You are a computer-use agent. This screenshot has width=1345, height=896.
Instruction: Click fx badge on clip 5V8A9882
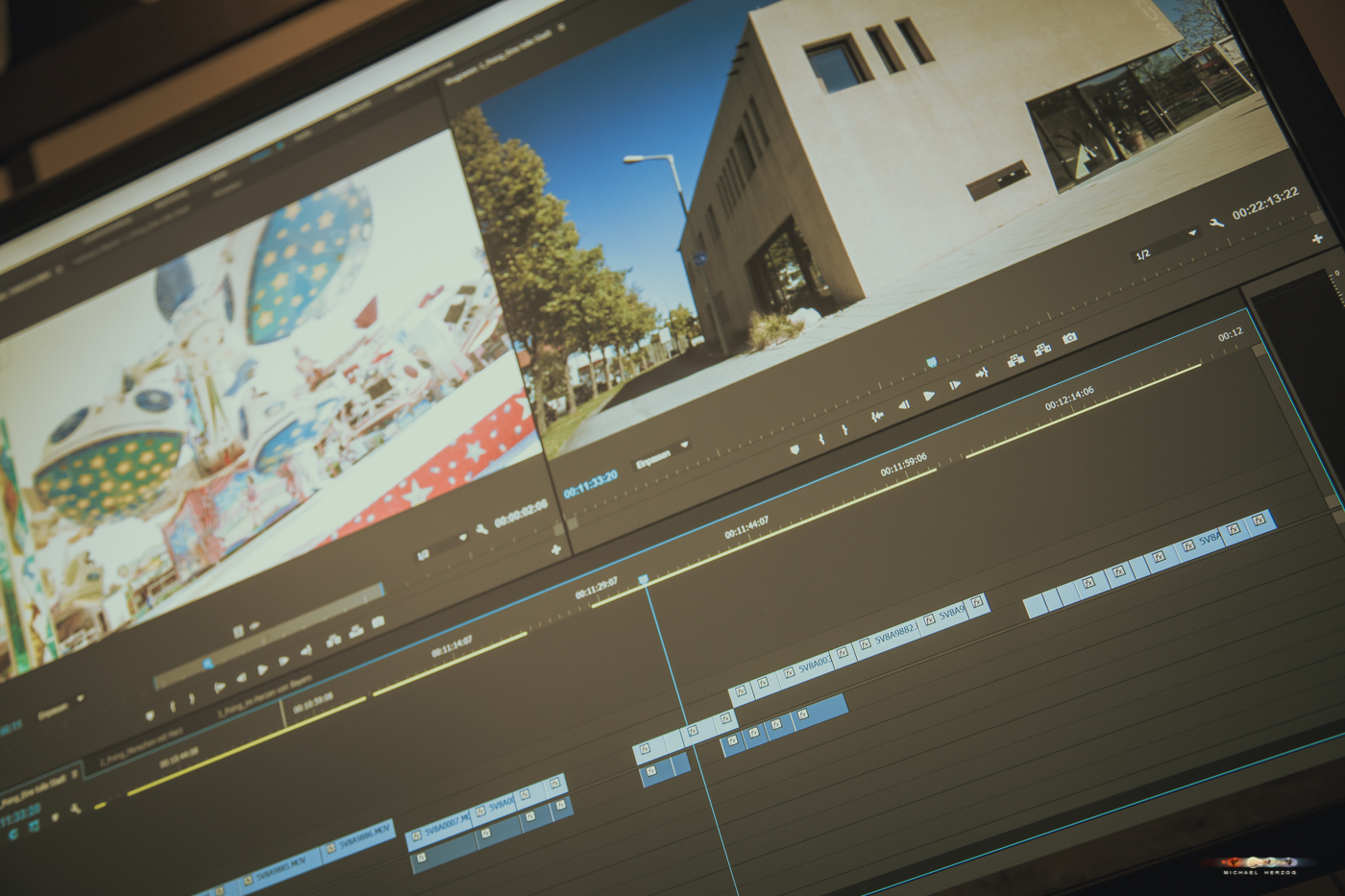point(865,643)
